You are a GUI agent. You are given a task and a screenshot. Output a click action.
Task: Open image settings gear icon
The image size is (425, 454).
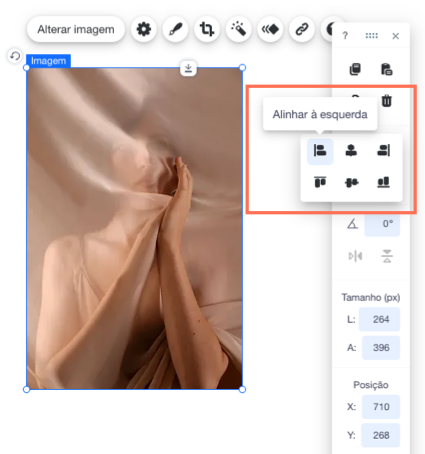pyautogui.click(x=144, y=30)
